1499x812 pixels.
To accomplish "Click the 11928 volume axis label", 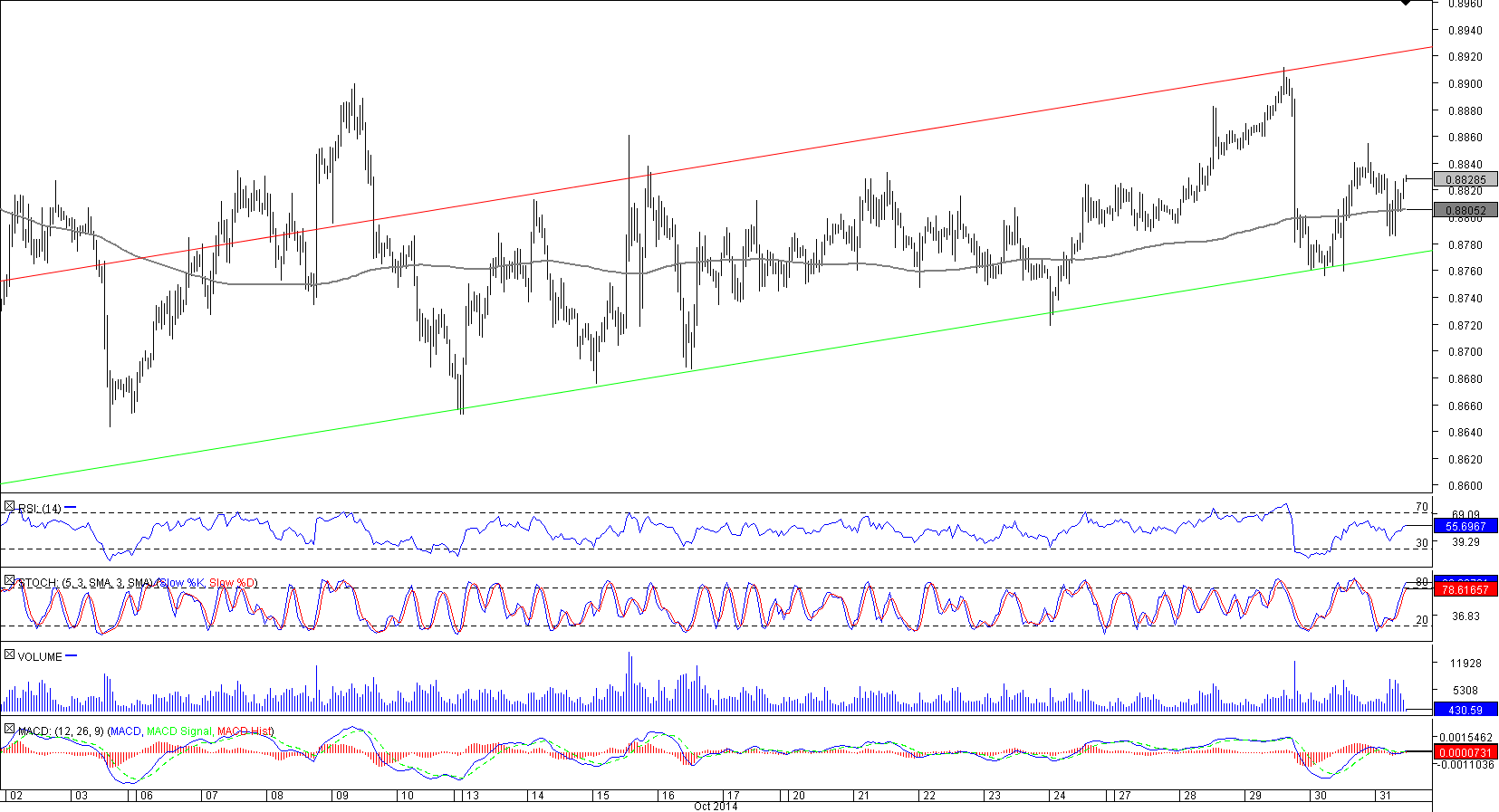I will pyautogui.click(x=1465, y=664).
